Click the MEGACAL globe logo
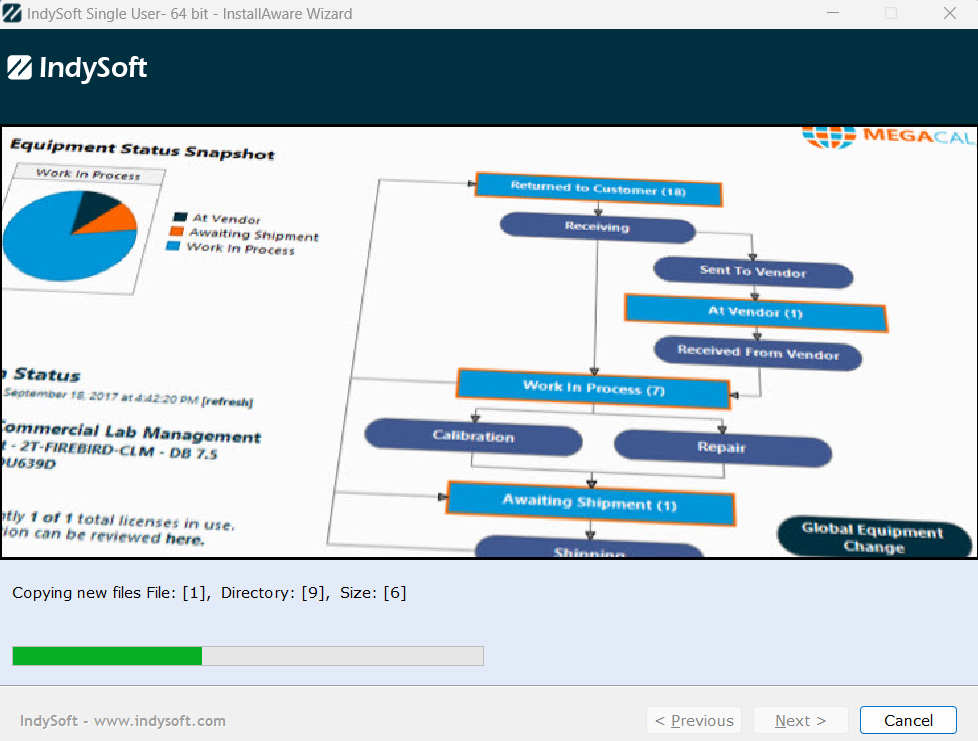The image size is (978, 741). [x=830, y=137]
